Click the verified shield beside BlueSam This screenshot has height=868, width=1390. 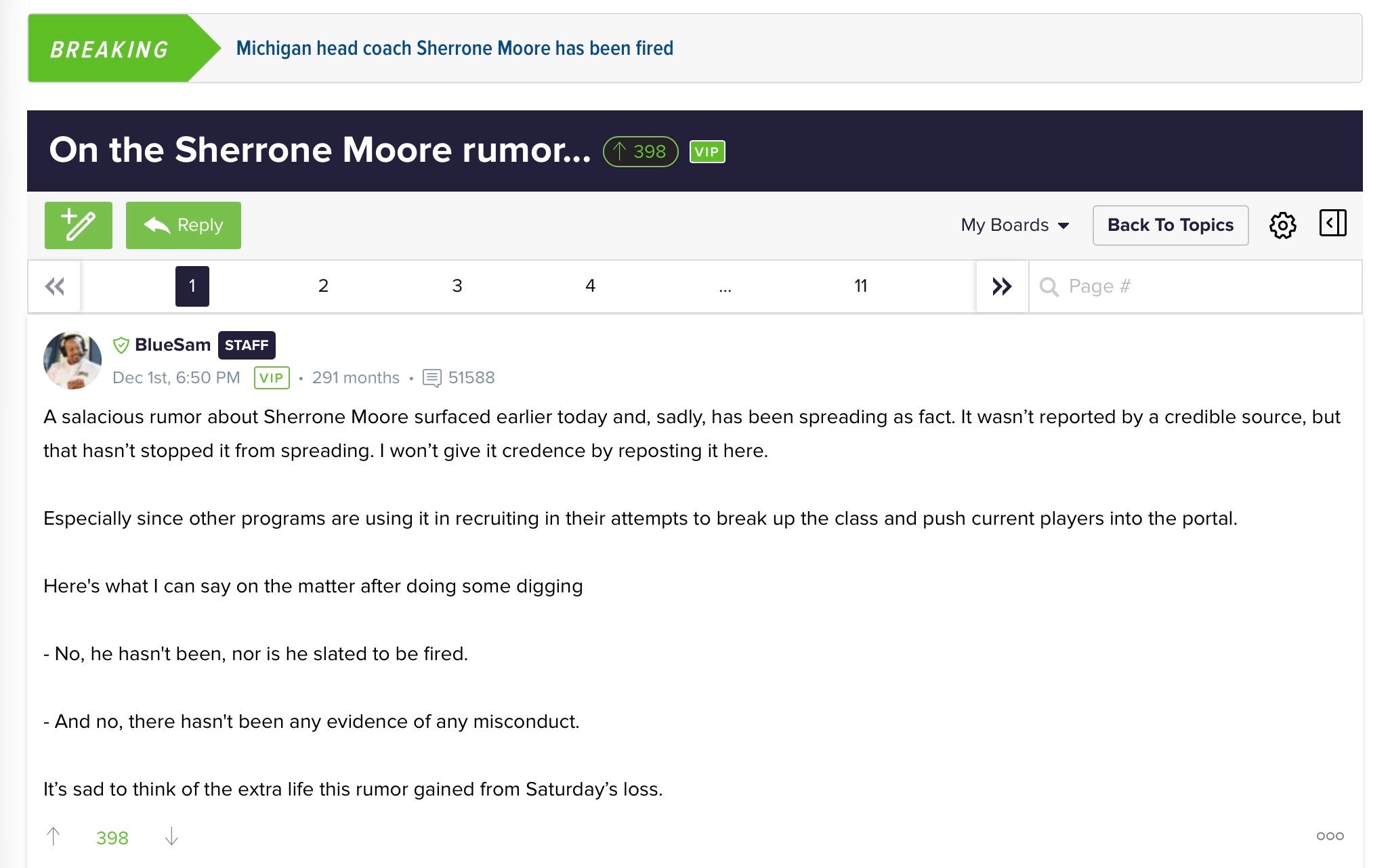point(121,345)
